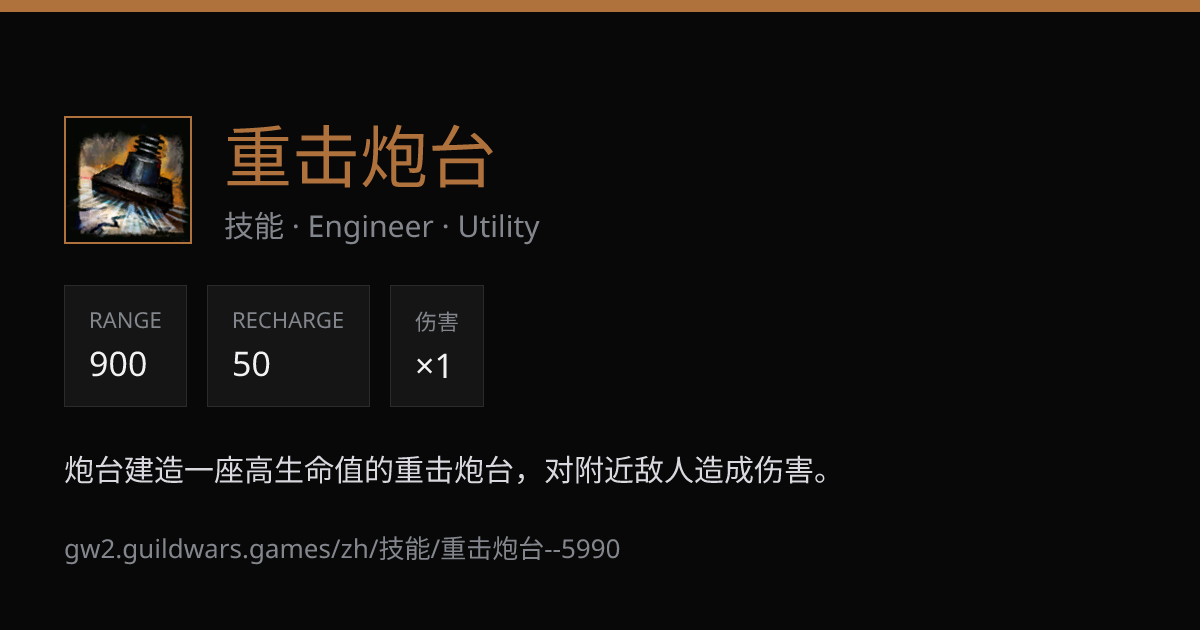Open the Engineer profession label
Viewport: 1200px width, 630px height.
click(x=370, y=227)
